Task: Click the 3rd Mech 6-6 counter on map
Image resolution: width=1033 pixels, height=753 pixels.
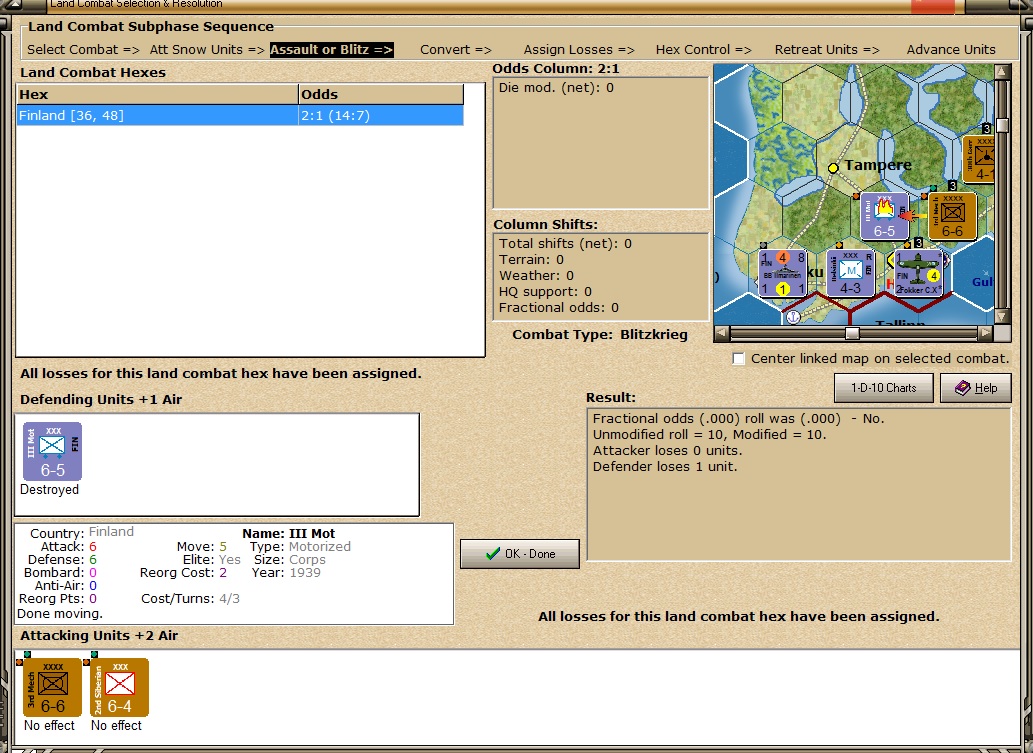Action: coord(952,217)
